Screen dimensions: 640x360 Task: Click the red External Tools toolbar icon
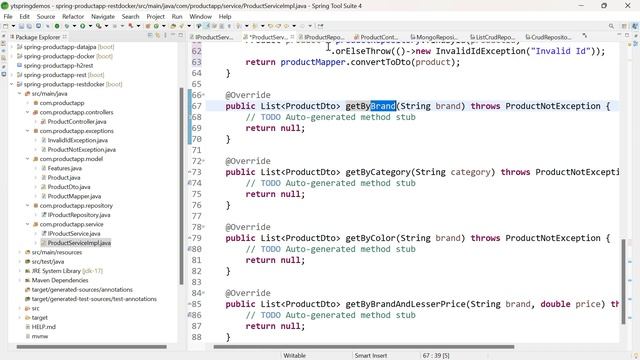click(x=131, y=26)
